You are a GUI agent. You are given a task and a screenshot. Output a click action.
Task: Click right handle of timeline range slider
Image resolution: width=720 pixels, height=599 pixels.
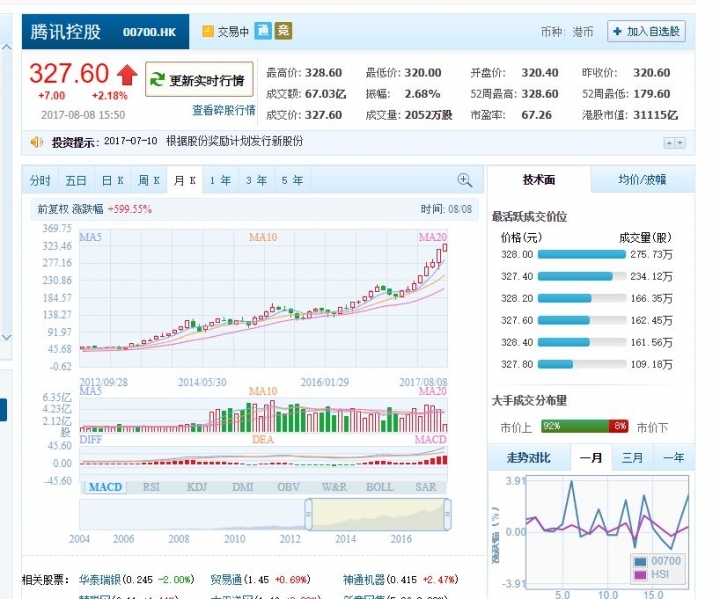click(447, 514)
